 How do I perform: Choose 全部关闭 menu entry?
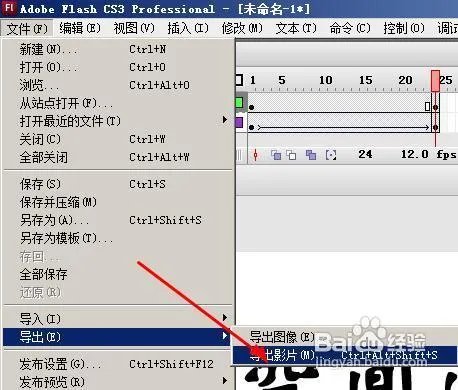click(118, 157)
